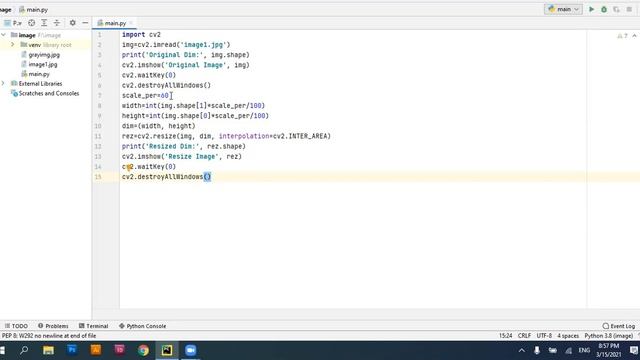Click the Stop button in the run toolbar
Viewport: 640px width, 360px height.
coord(629,9)
